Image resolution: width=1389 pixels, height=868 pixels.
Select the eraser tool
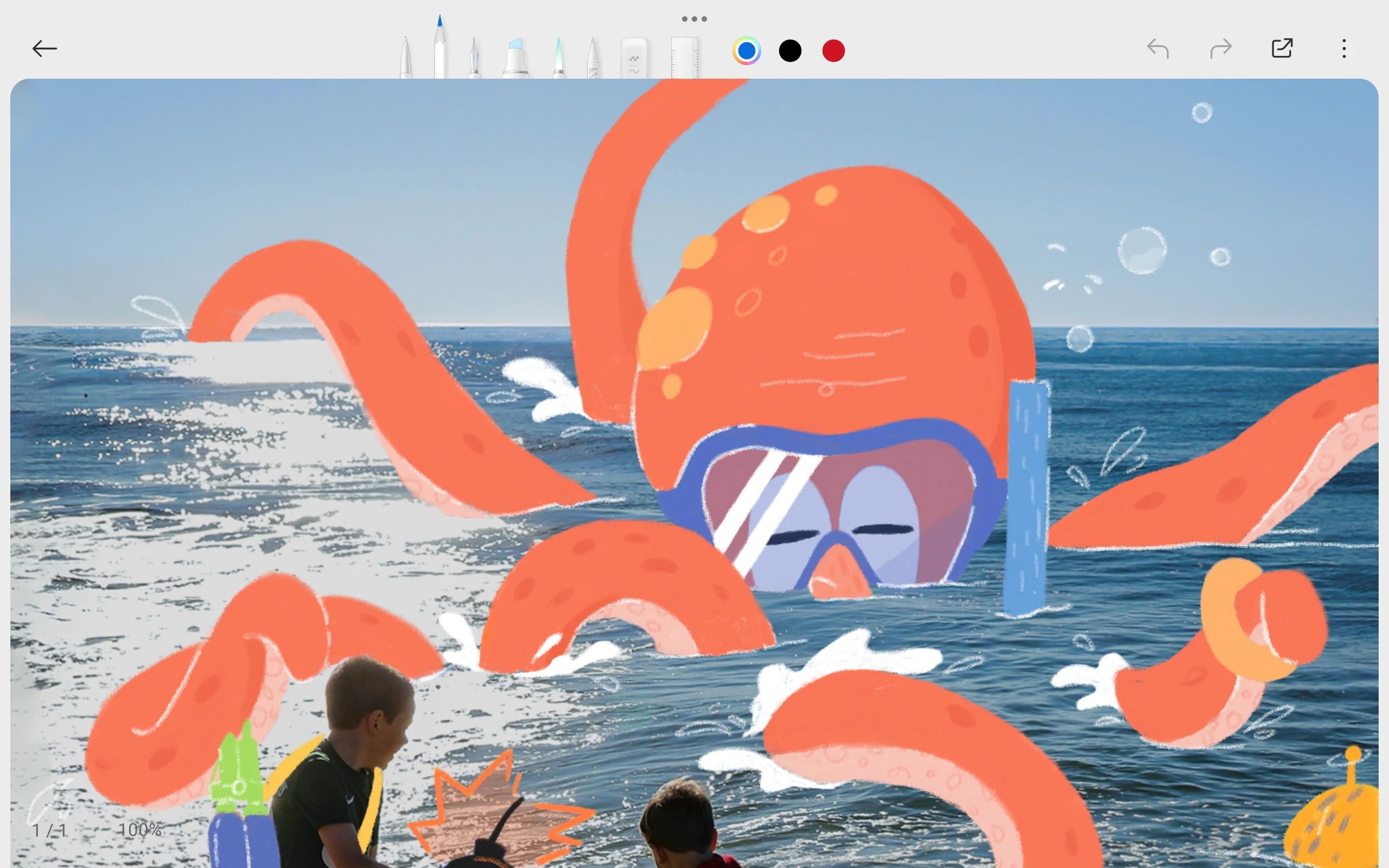(634, 58)
